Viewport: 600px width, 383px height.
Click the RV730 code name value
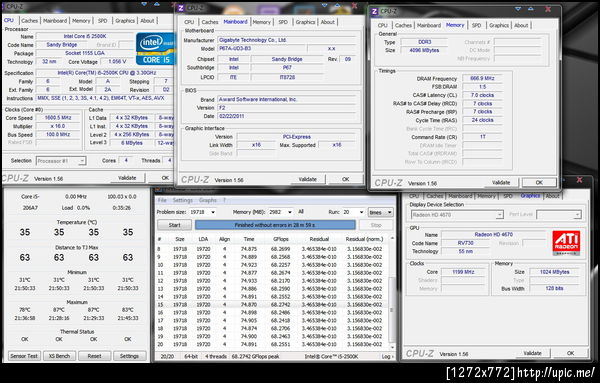point(465,243)
